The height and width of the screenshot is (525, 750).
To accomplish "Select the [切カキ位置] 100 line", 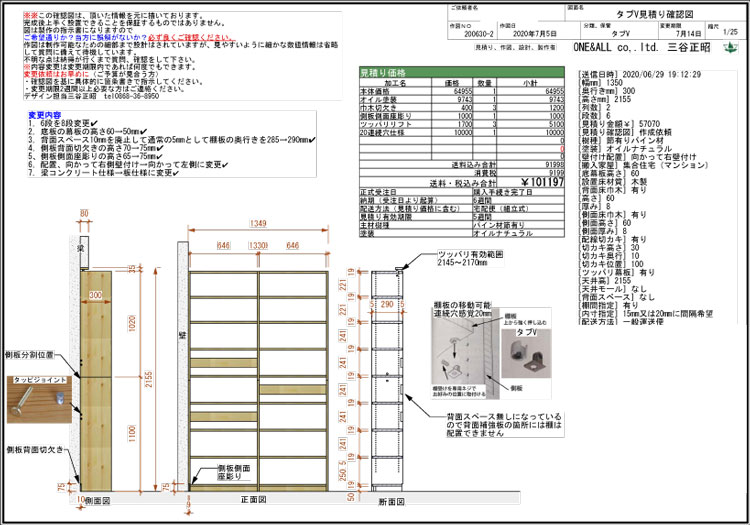I will 611,264.
